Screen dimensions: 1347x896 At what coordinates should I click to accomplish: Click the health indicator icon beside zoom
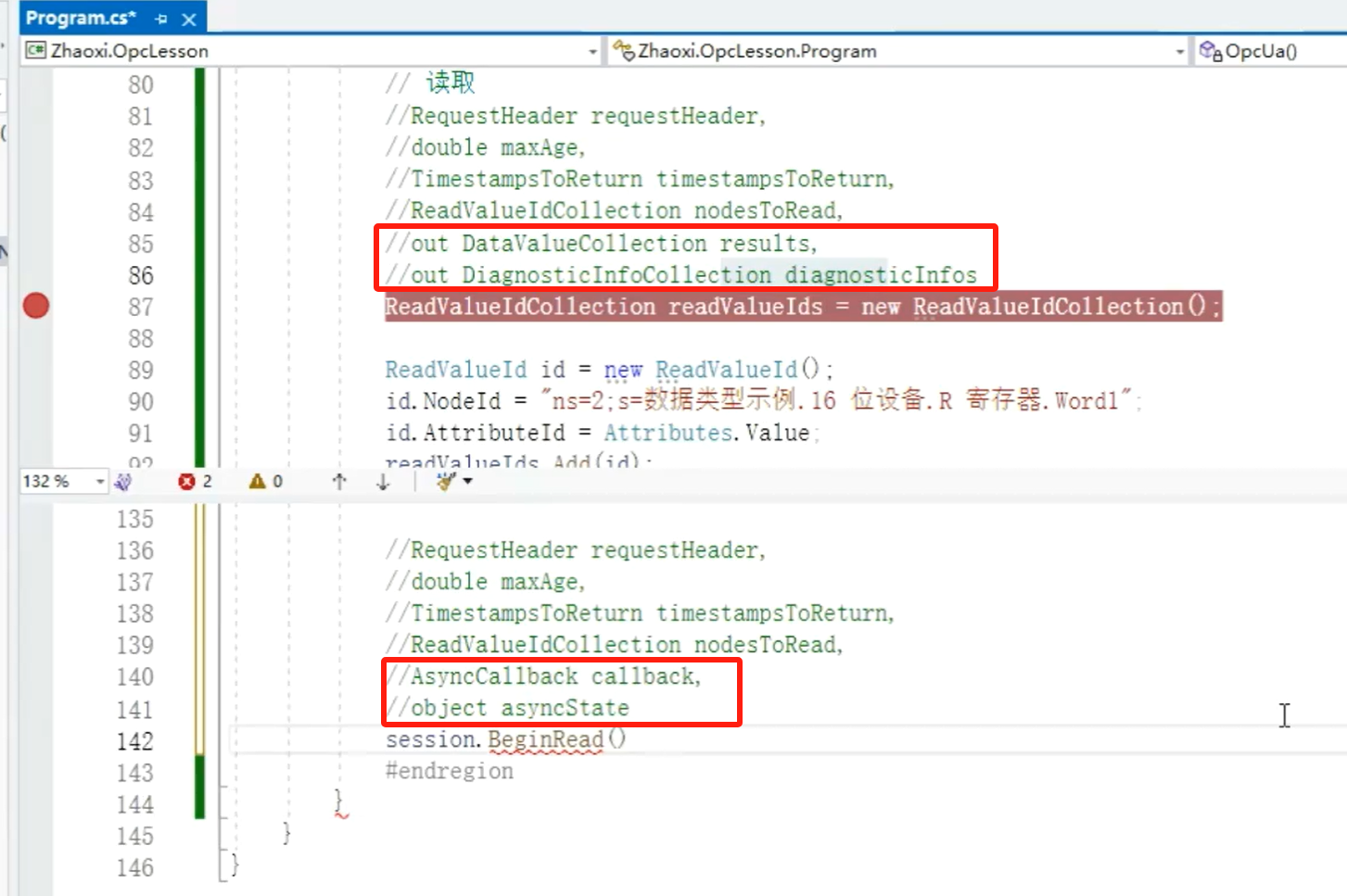[123, 481]
